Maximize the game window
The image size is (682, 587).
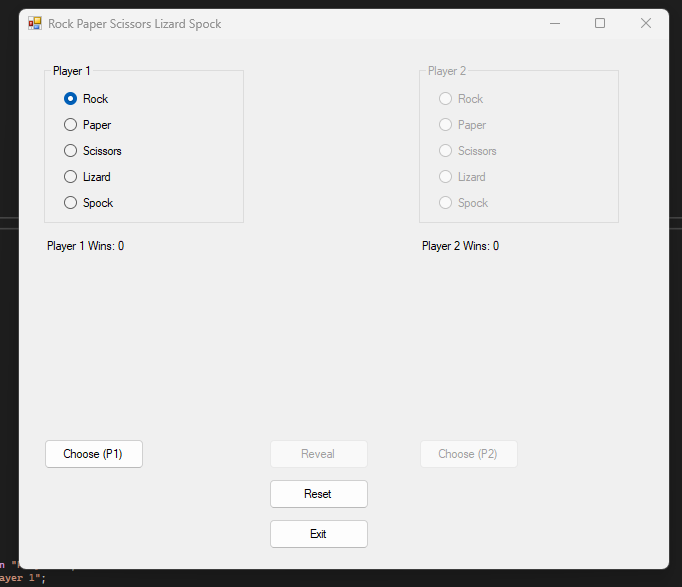[x=600, y=23]
